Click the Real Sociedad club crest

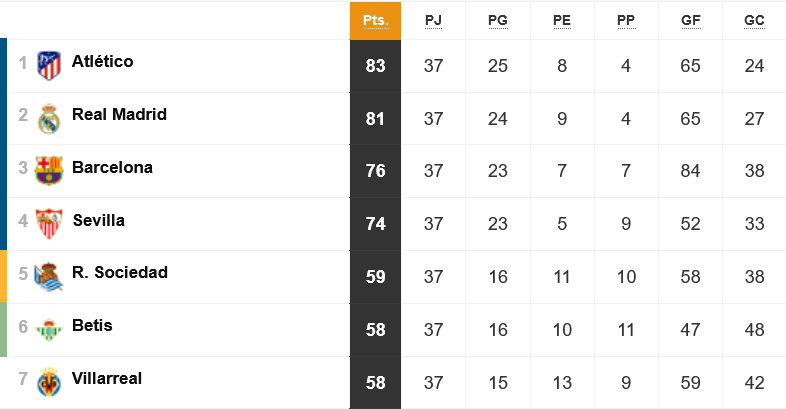49,277
